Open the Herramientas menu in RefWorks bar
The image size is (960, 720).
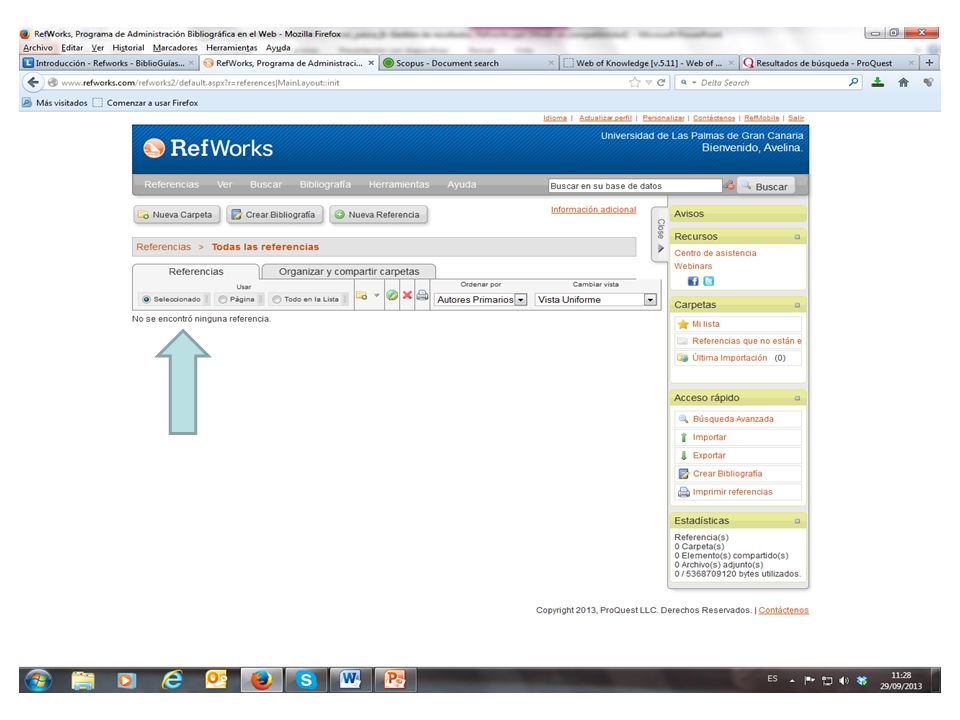pyautogui.click(x=399, y=184)
